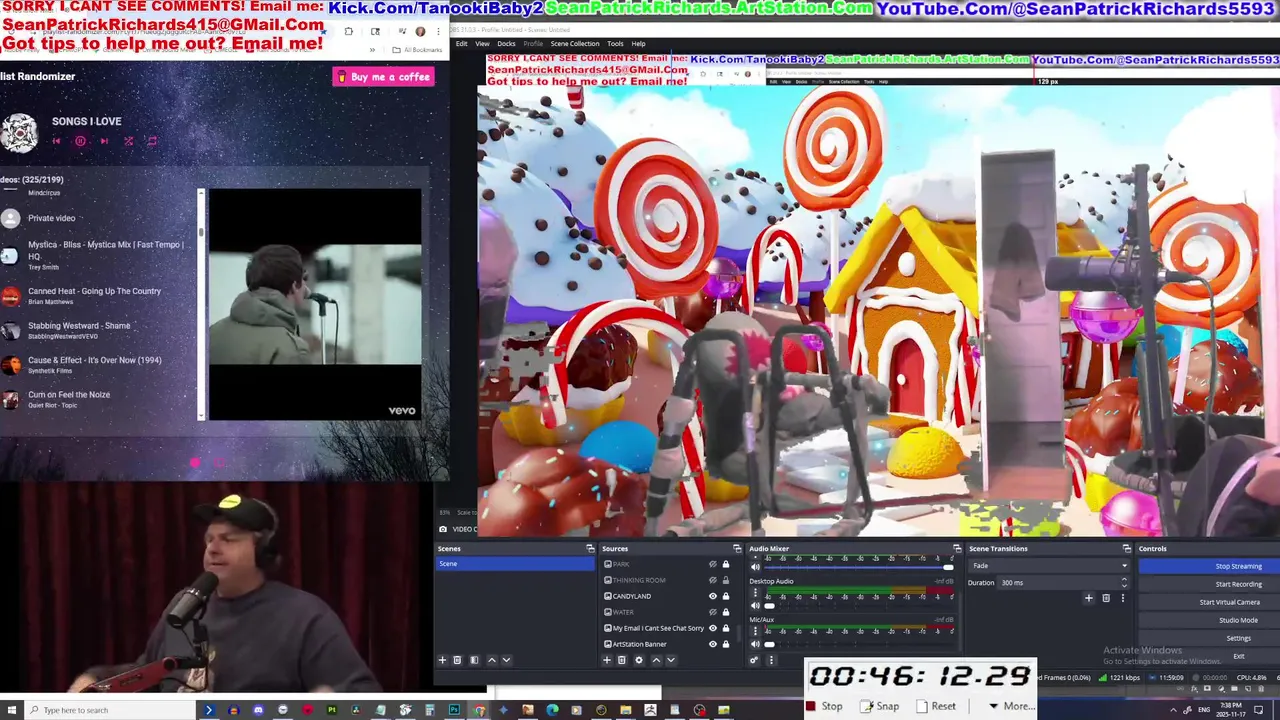Click the playlist vertical scrollbar
The height and width of the screenshot is (720, 1280).
(201, 305)
